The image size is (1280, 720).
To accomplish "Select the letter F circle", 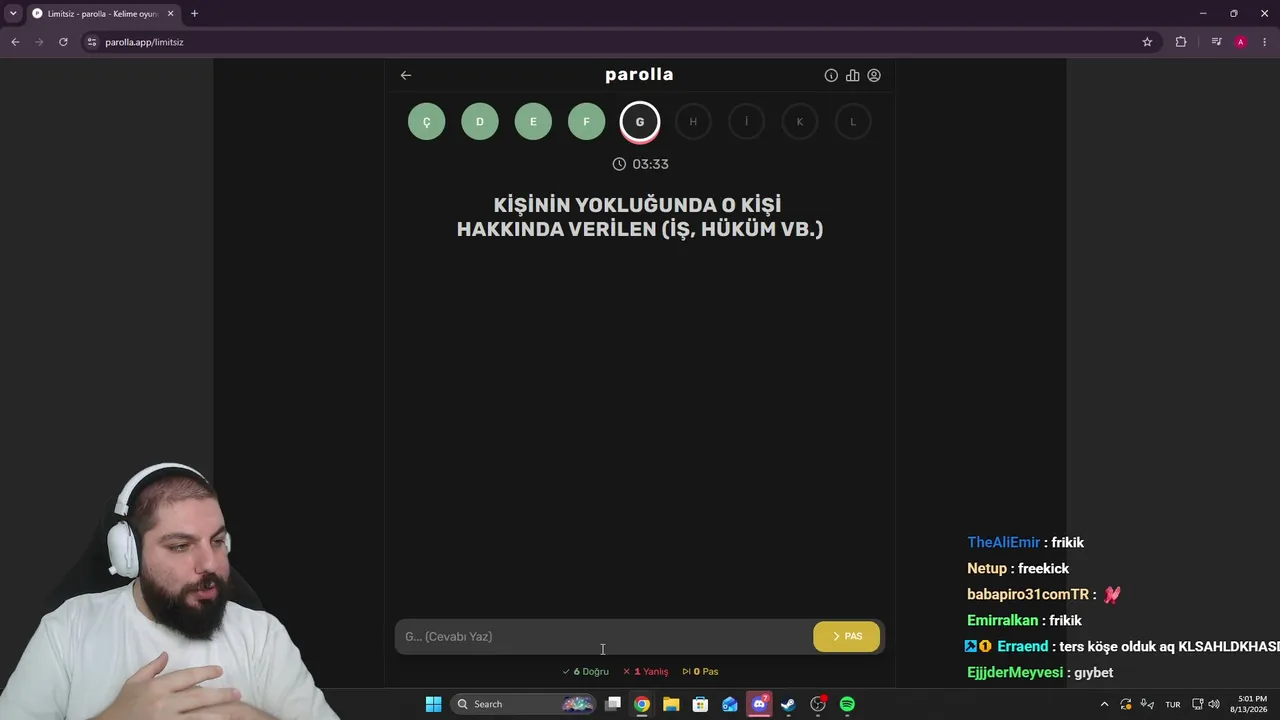I will (586, 122).
